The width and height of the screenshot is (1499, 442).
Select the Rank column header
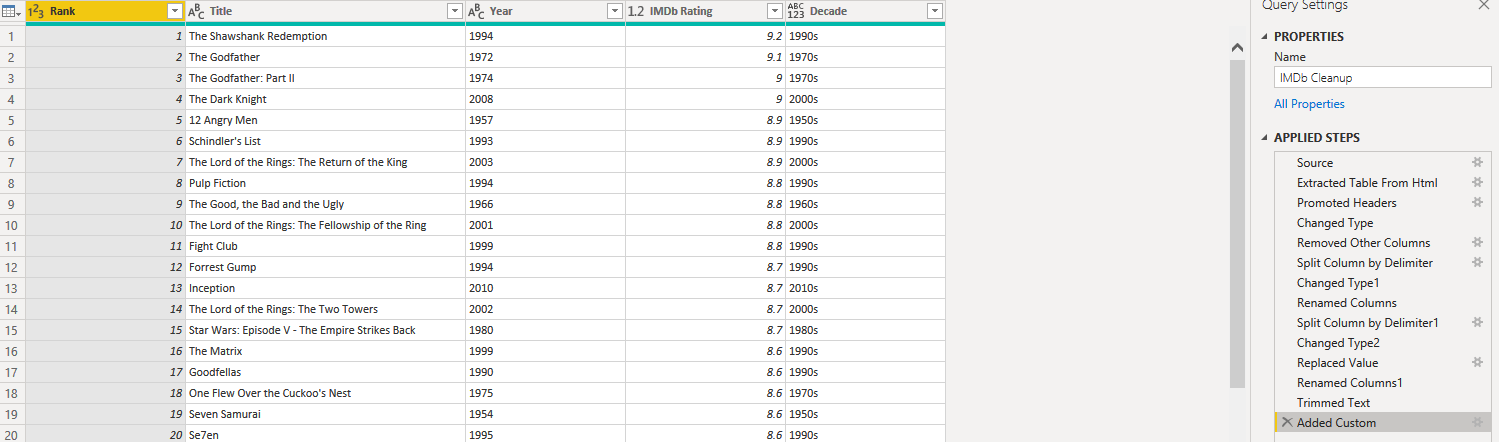tap(105, 11)
